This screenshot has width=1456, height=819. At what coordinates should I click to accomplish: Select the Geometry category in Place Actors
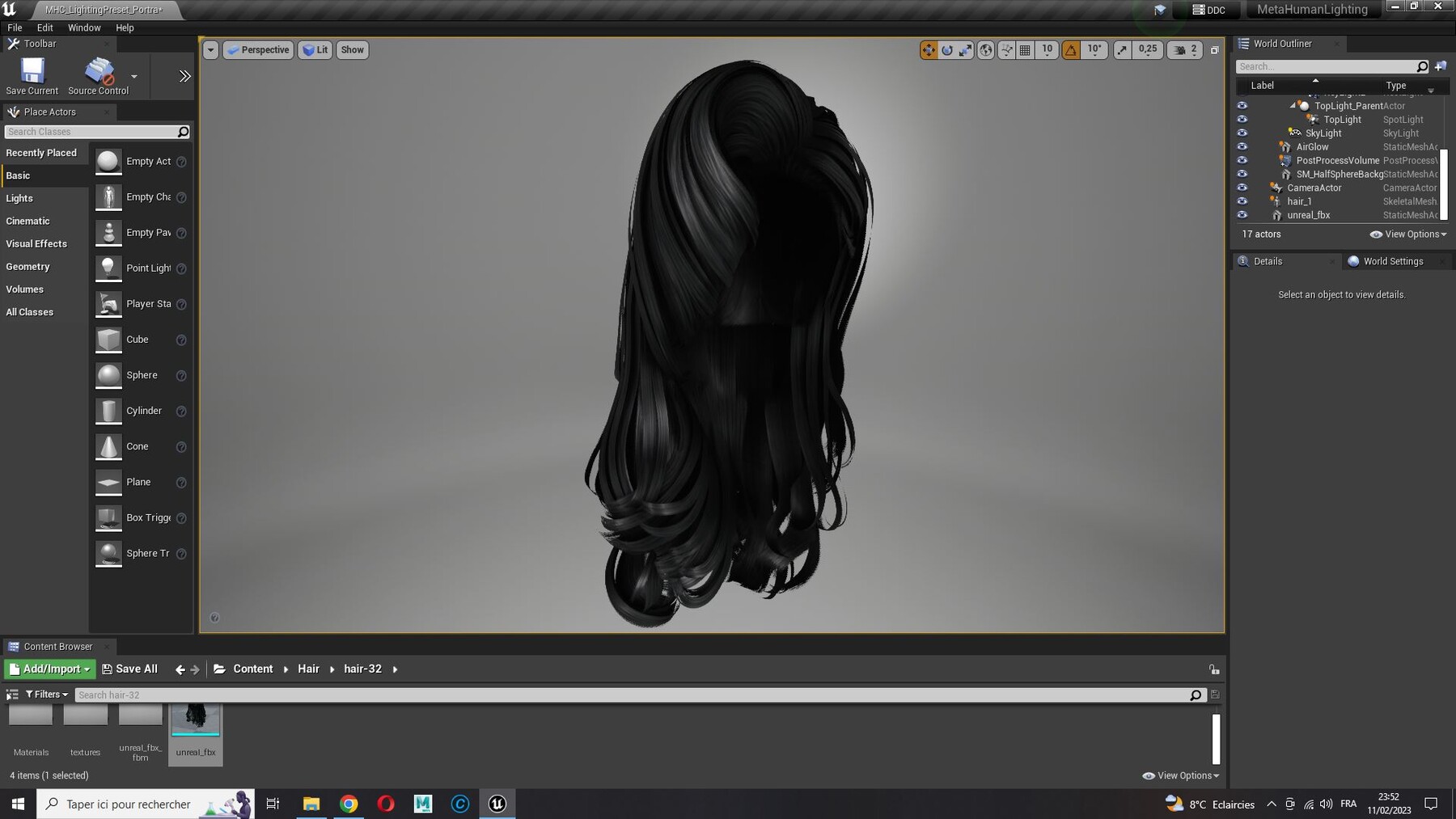[x=44, y=266]
